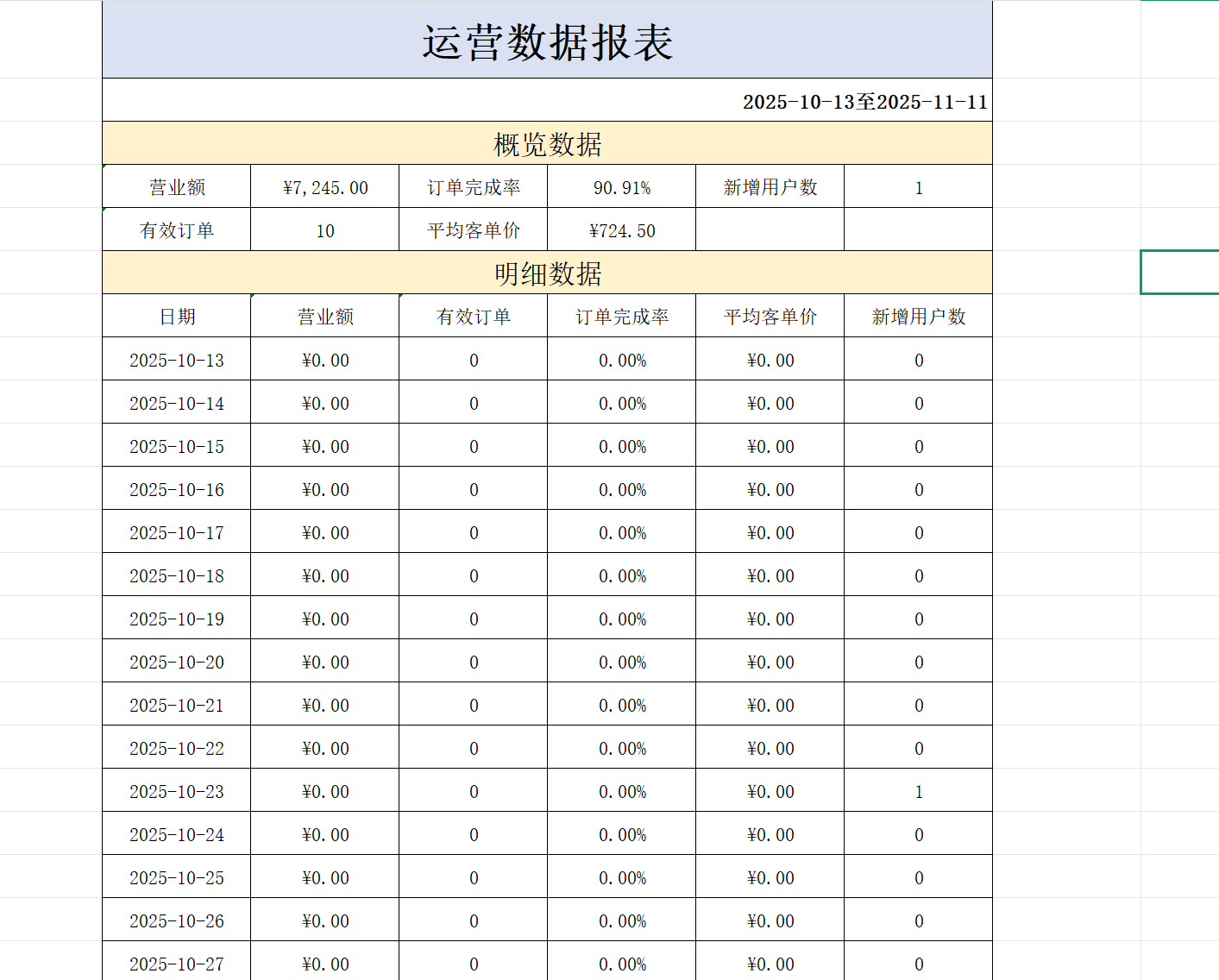The height and width of the screenshot is (980, 1219).
Task: Select the date cell 2025-10-17
Action: pos(177,531)
